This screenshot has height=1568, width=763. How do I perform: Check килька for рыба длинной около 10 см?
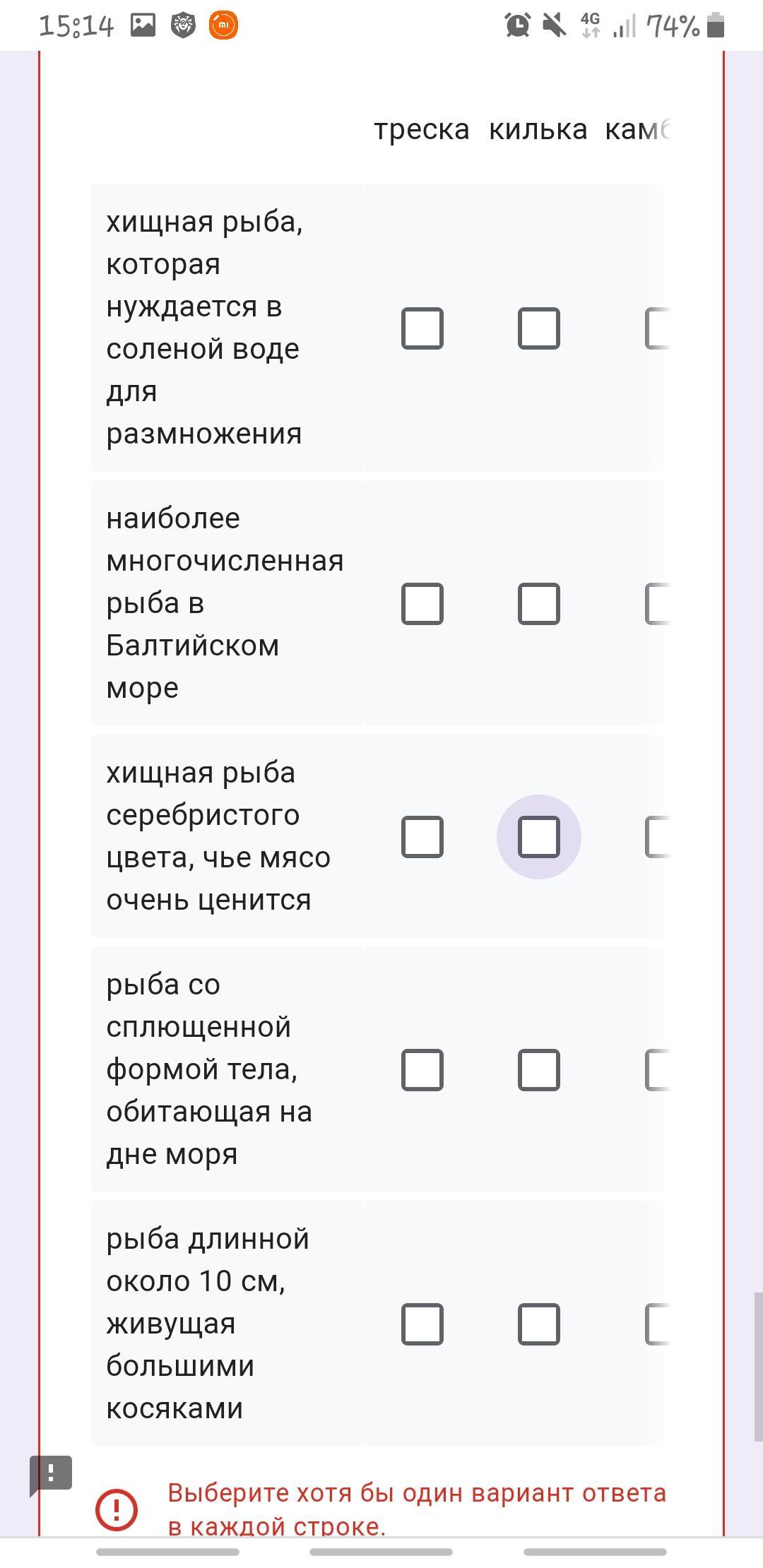(x=539, y=1324)
